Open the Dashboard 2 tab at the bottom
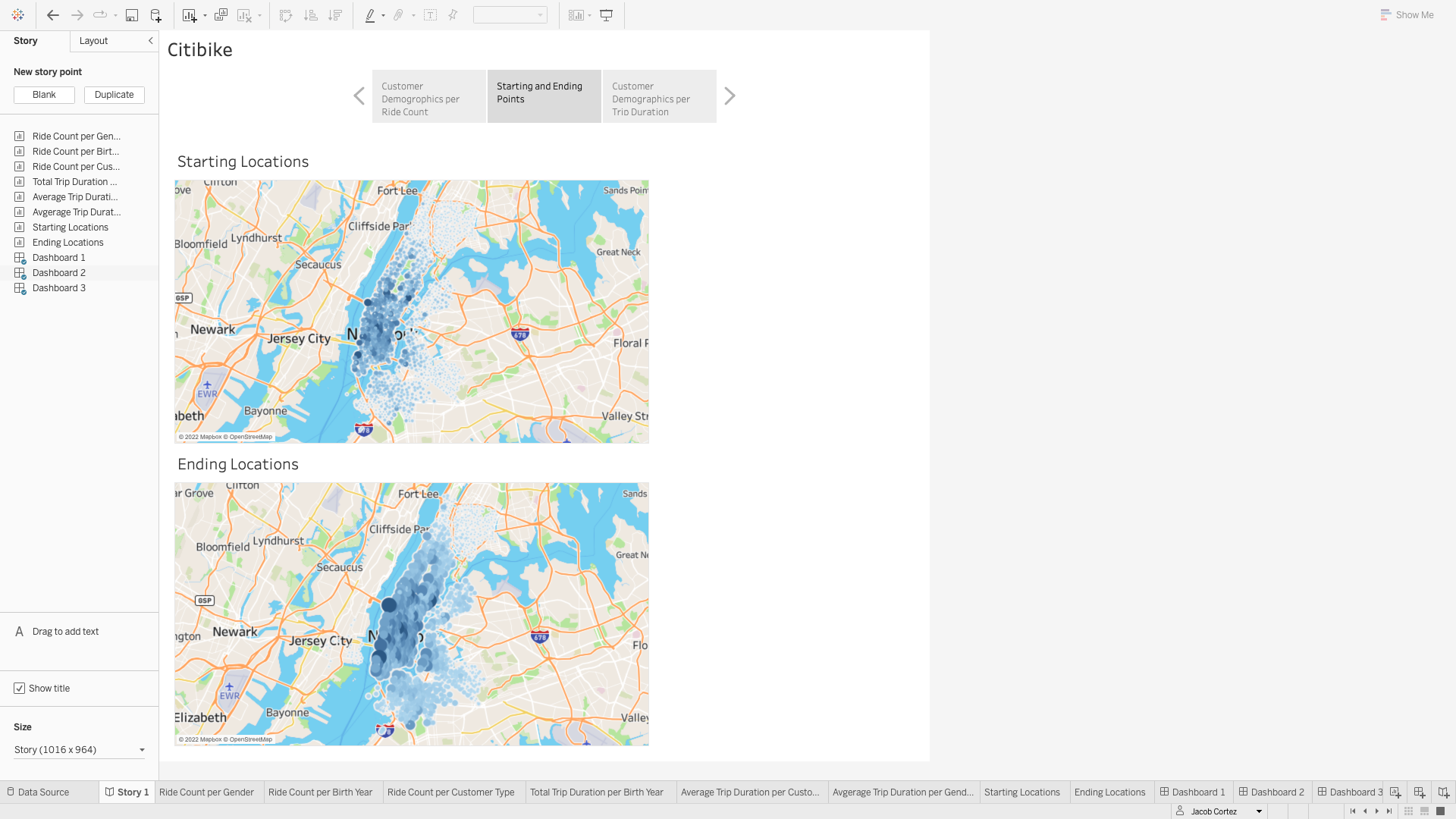Image resolution: width=1456 pixels, height=819 pixels. tap(1272, 792)
